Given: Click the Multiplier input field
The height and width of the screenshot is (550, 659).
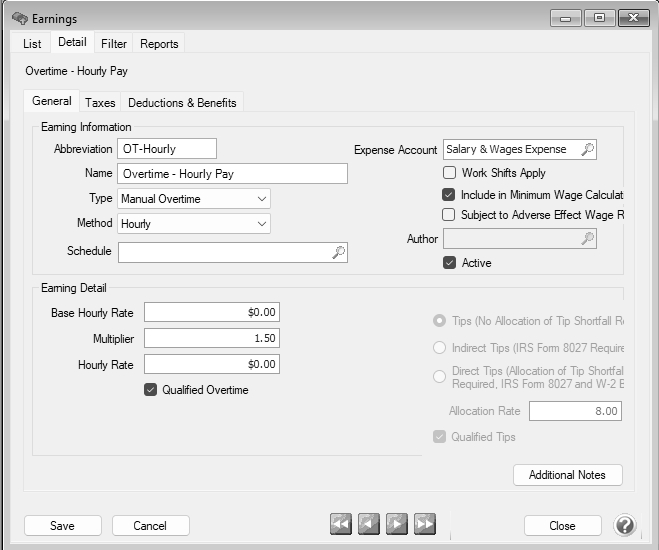Looking at the screenshot, I should tap(212, 339).
